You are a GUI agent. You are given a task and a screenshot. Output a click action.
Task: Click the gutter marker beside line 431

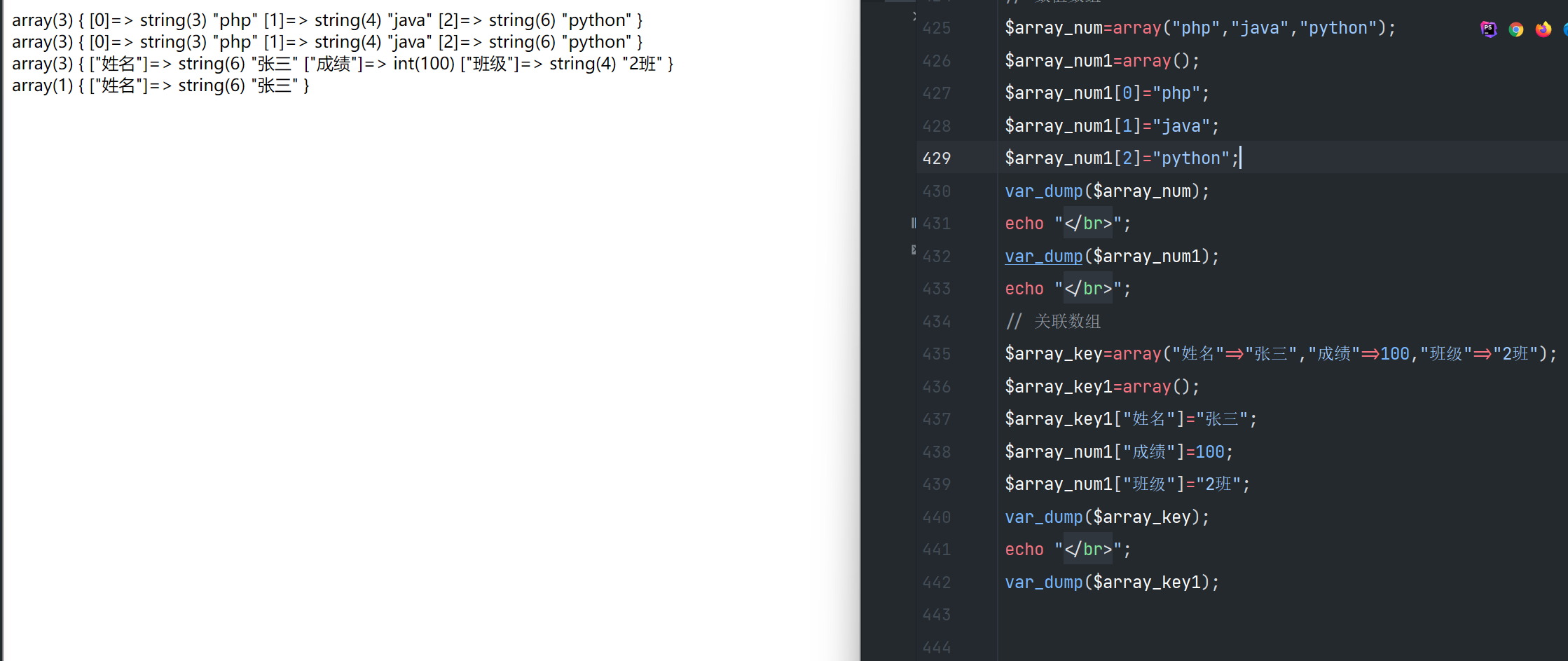click(913, 223)
